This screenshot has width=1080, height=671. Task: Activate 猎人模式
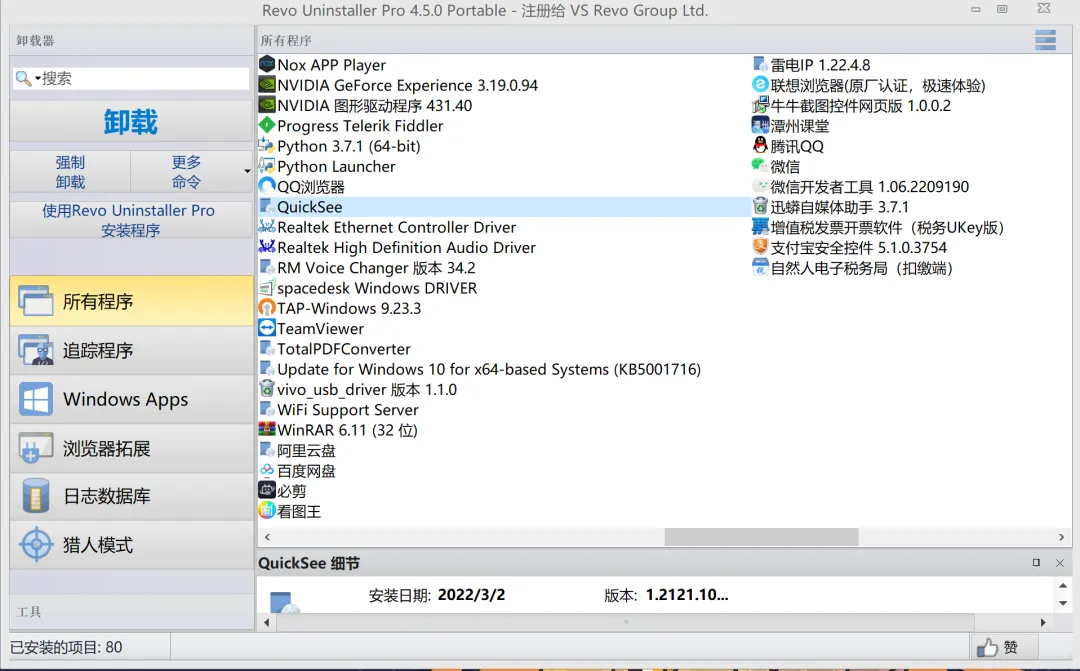coord(132,545)
